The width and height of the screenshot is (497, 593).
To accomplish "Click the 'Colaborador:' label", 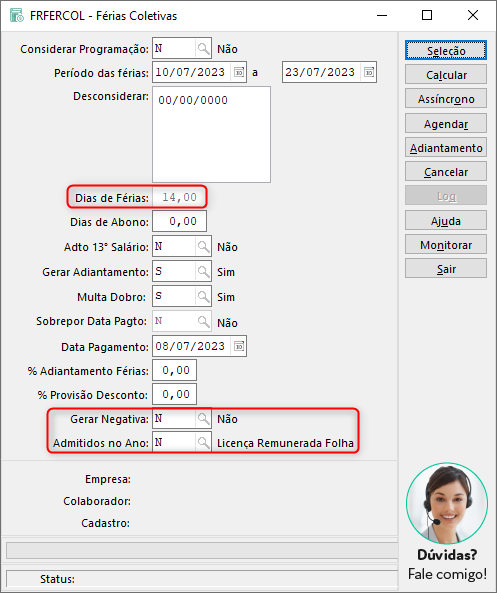I will 97,501.
